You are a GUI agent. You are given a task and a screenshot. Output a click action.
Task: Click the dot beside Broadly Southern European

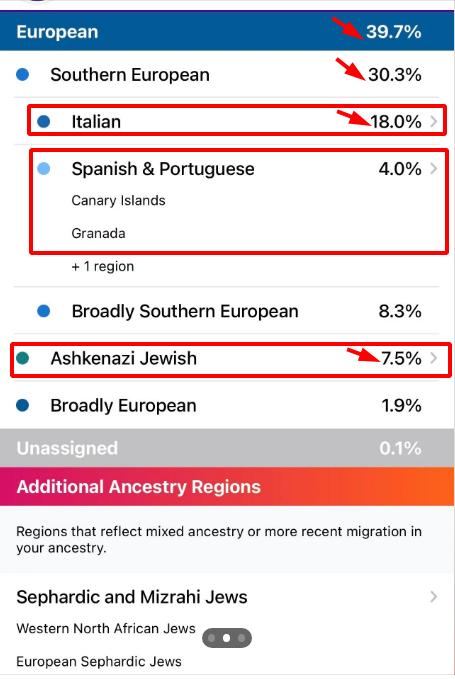44,311
